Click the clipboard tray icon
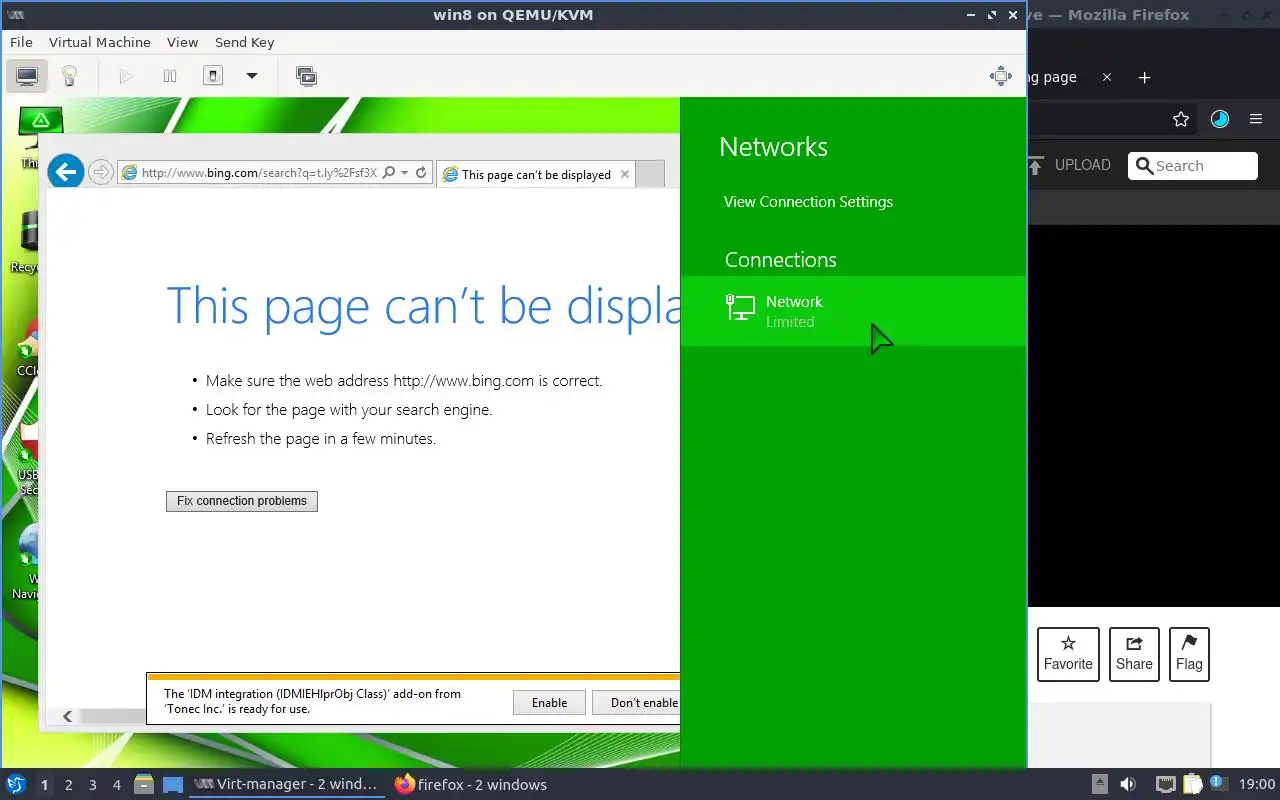The height and width of the screenshot is (800, 1280). pyautogui.click(x=1192, y=785)
